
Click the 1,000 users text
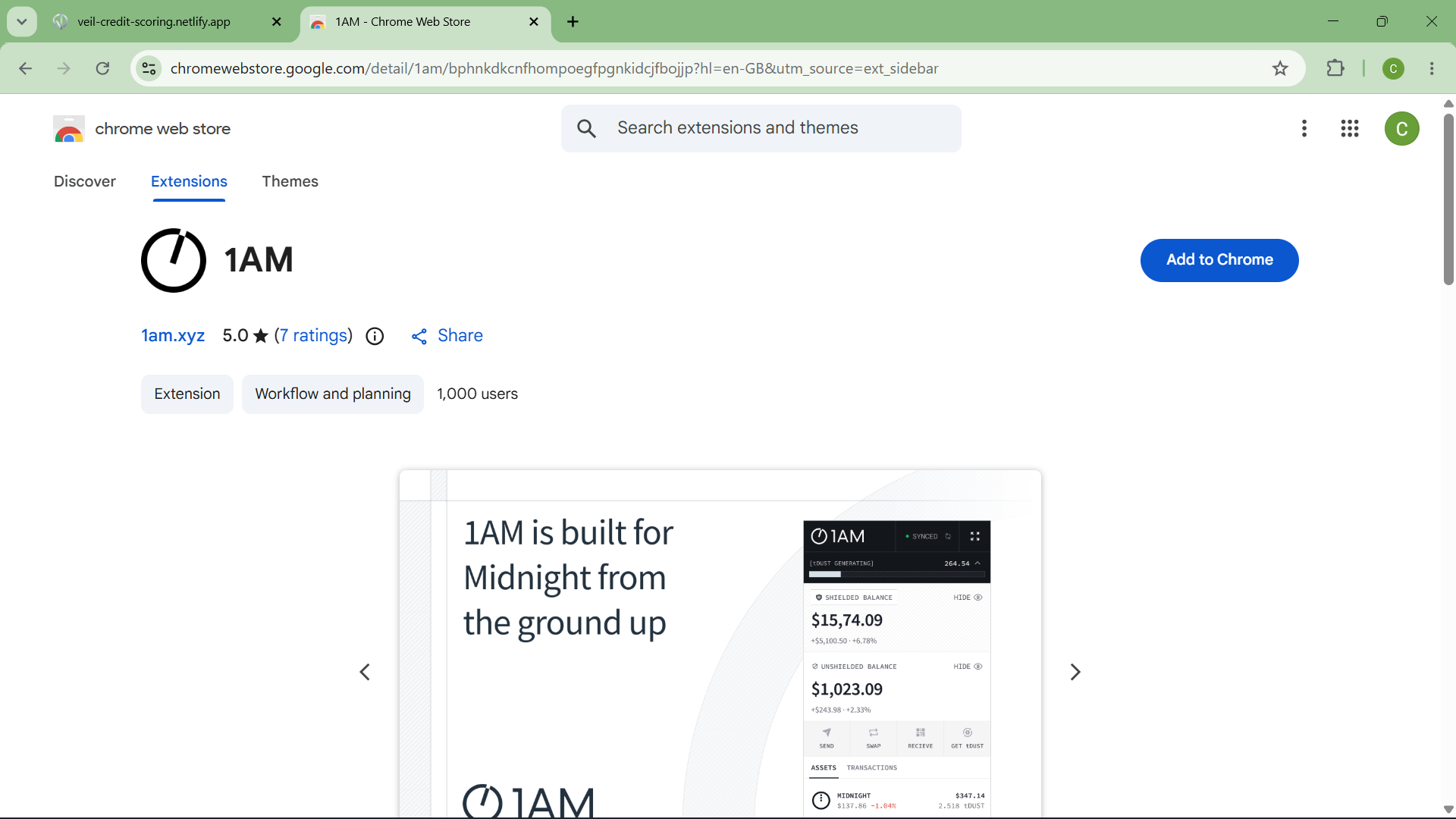coord(477,394)
